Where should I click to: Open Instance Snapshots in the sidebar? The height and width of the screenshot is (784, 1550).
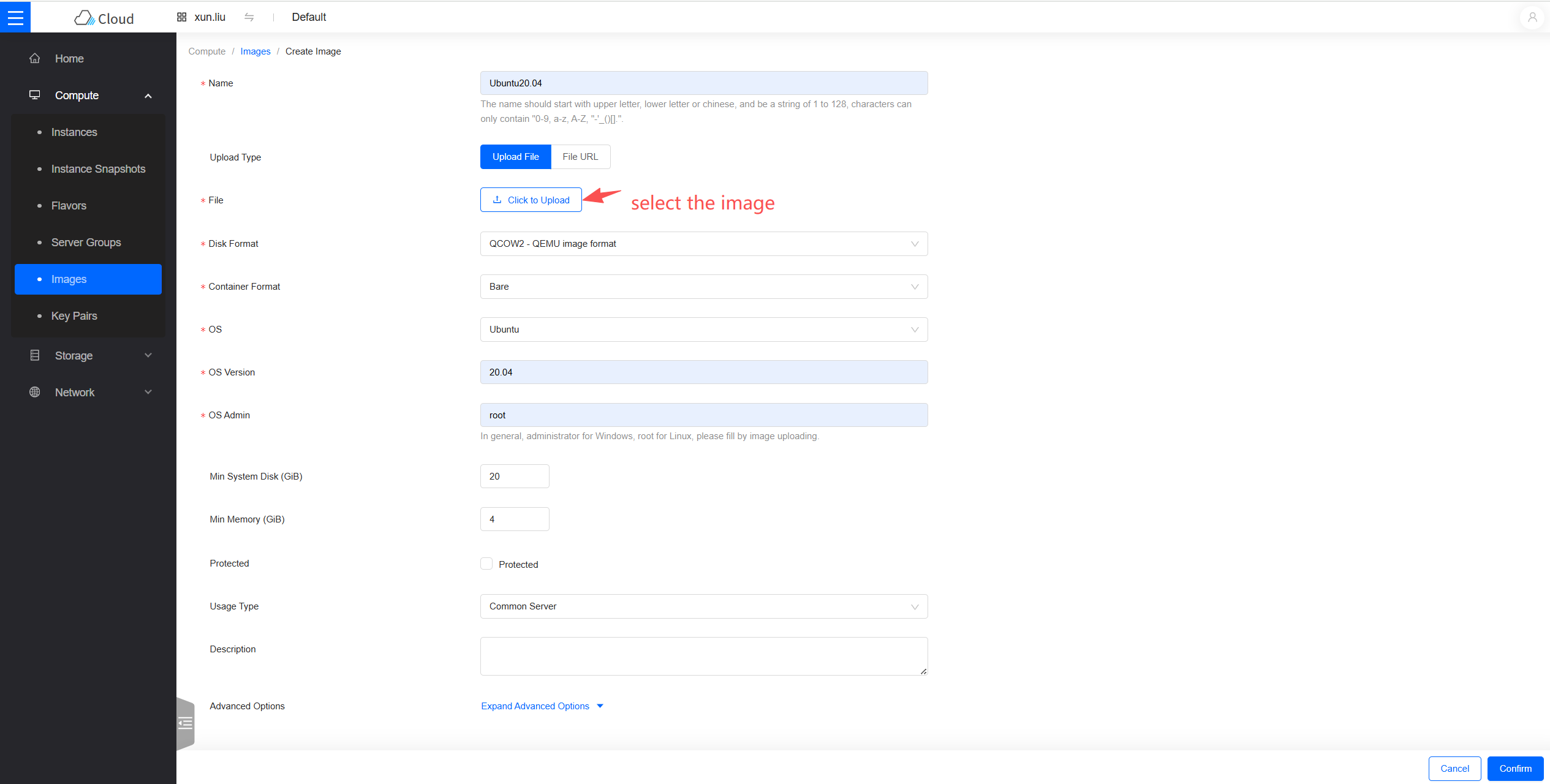coord(98,168)
